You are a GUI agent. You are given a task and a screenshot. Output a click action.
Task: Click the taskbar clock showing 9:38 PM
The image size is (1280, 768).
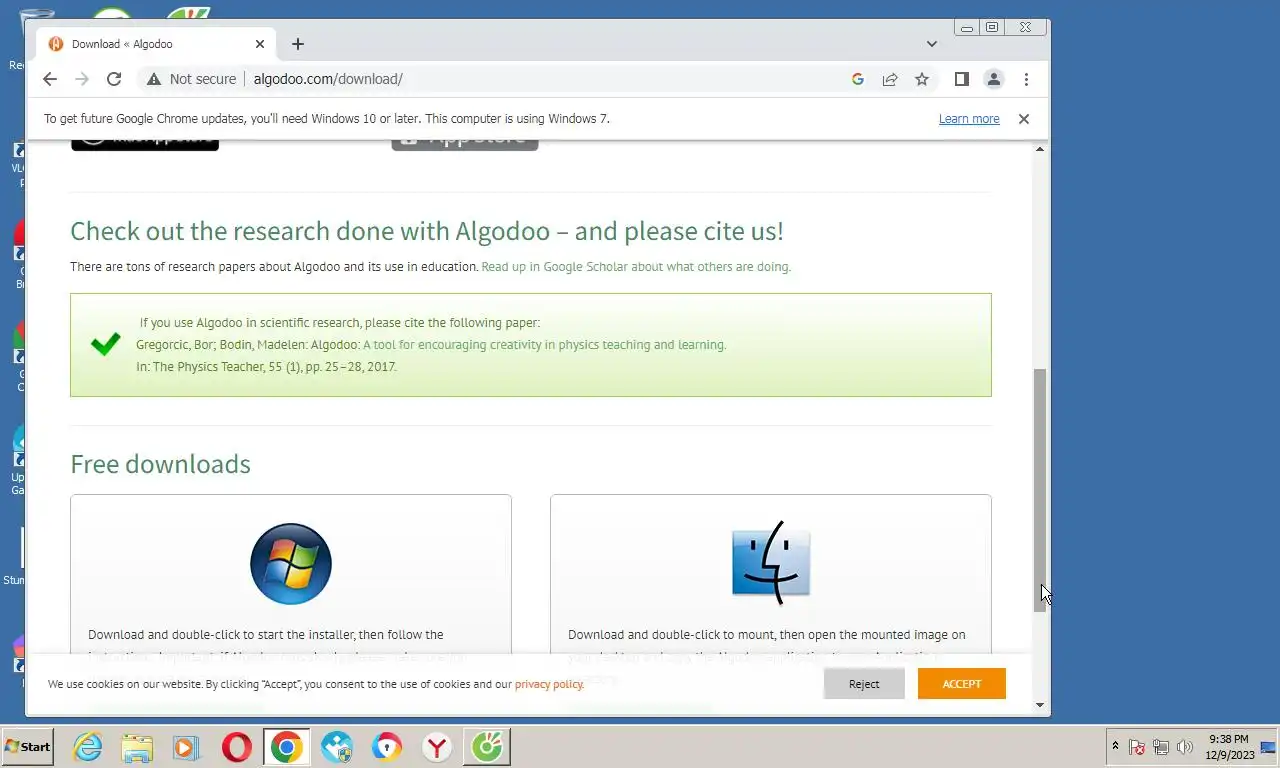(x=1228, y=747)
